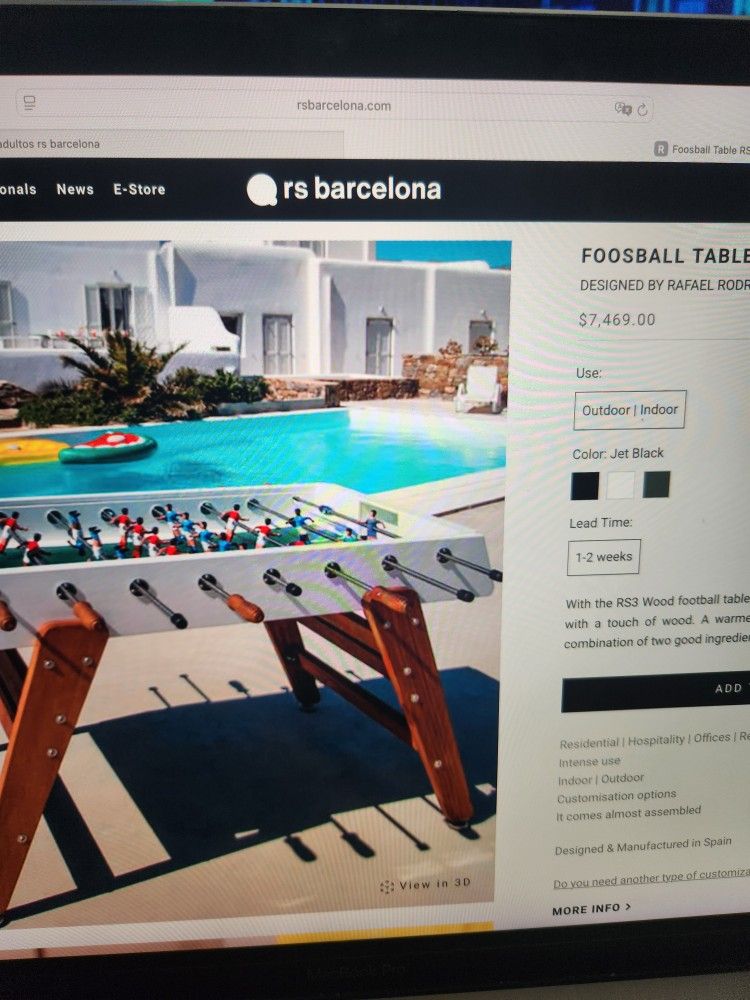This screenshot has height=1000, width=750.
Task: Click the View in 3D link
Action: pyautogui.click(x=425, y=885)
